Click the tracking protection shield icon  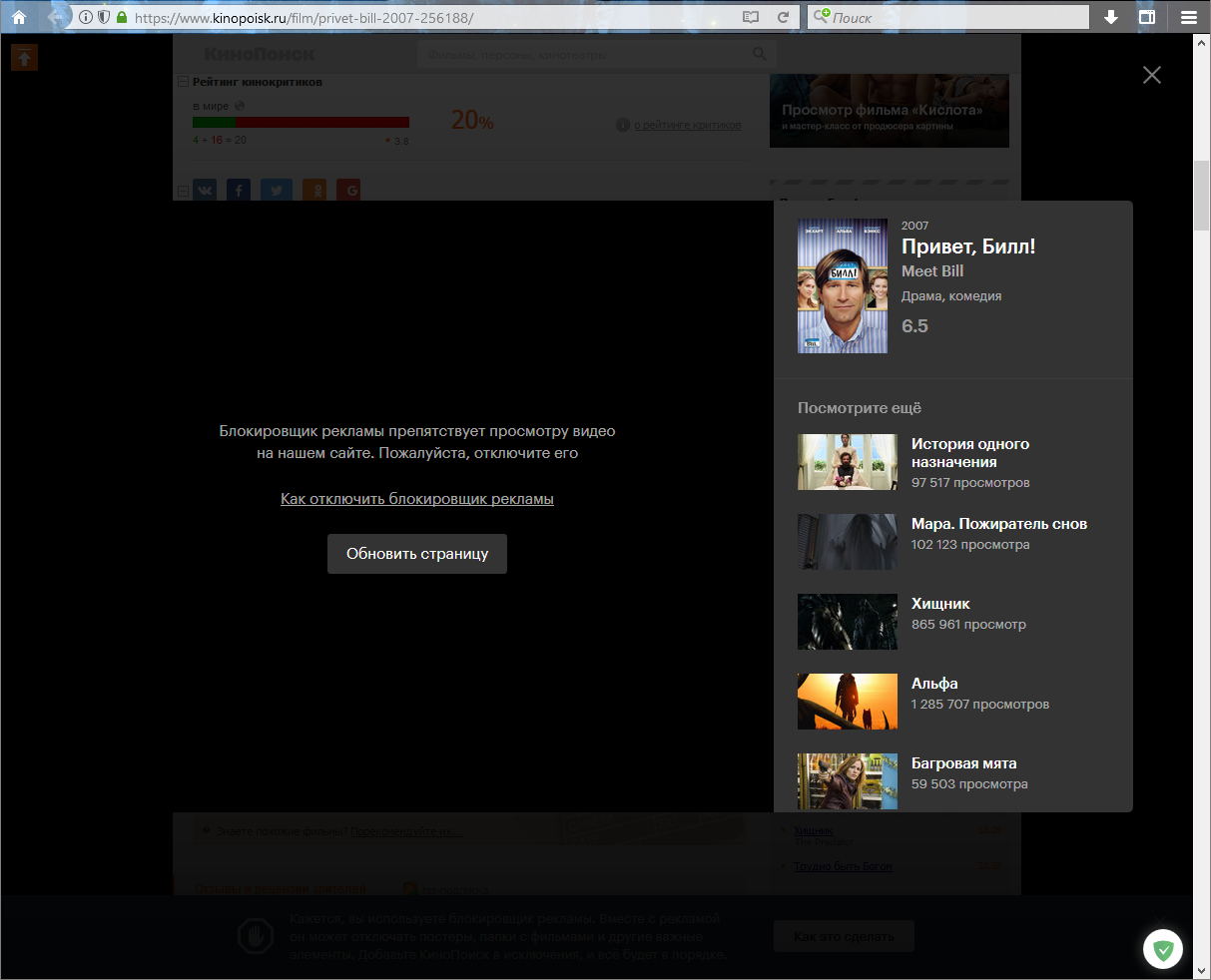pos(105,17)
